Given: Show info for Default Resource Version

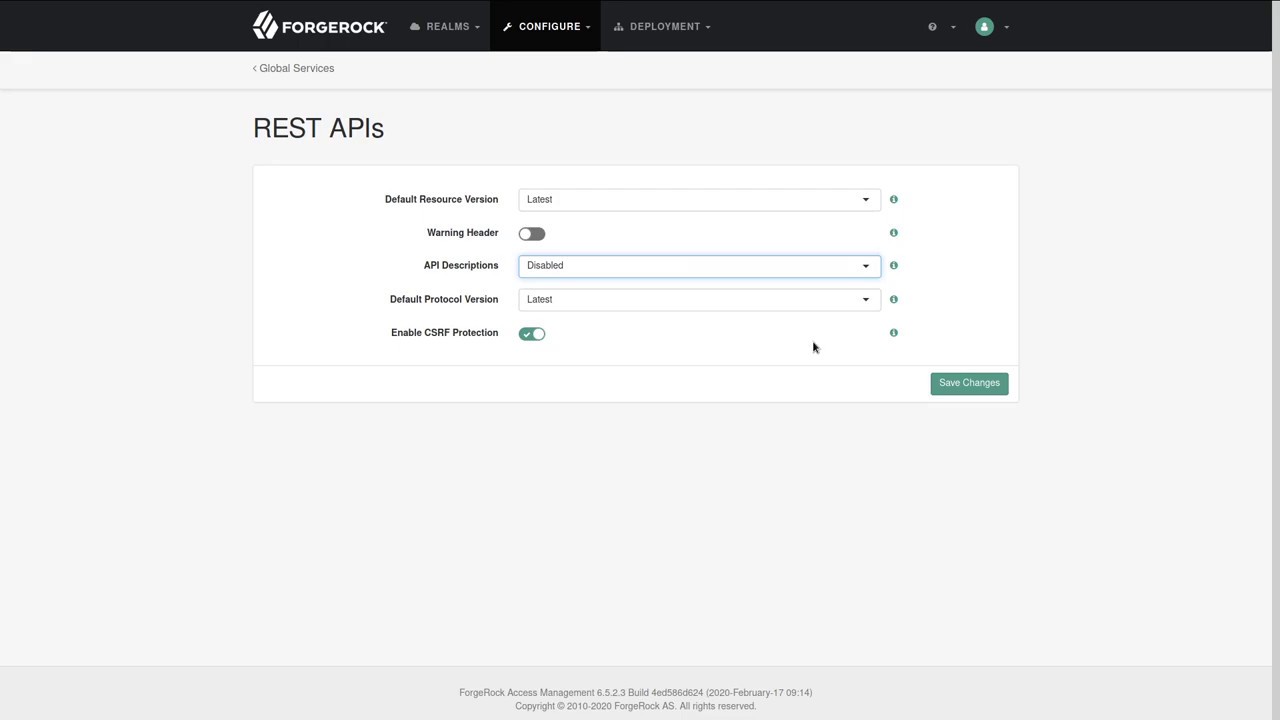Looking at the screenshot, I should tap(894, 199).
